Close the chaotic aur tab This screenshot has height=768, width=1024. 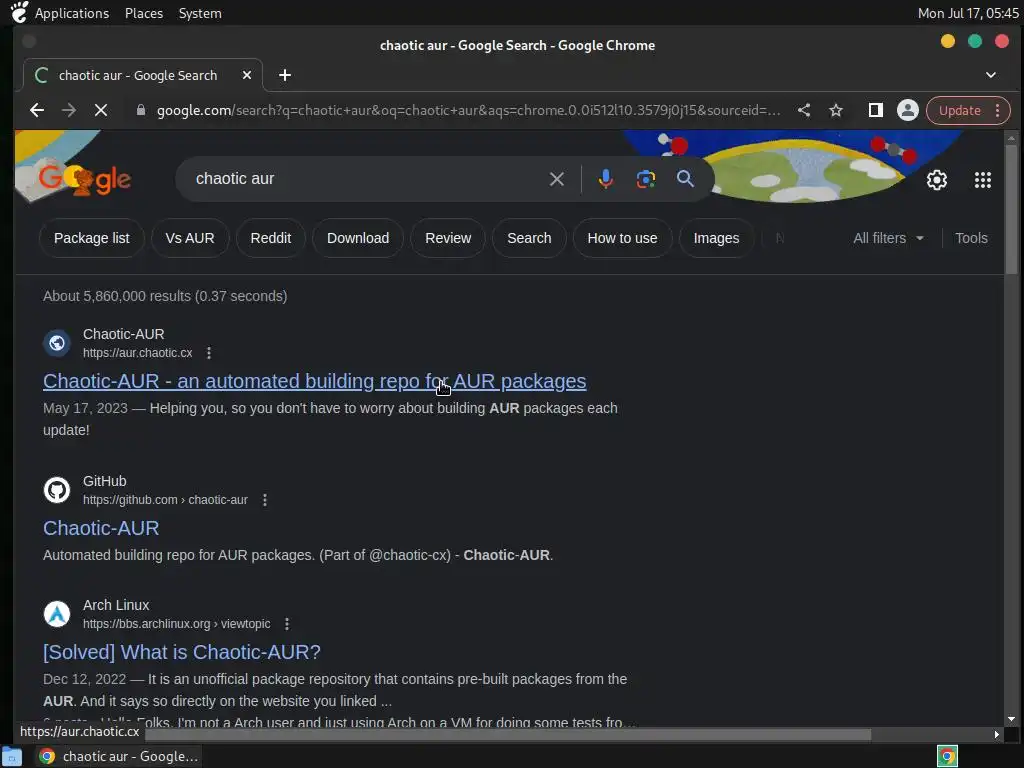pyautogui.click(x=247, y=75)
